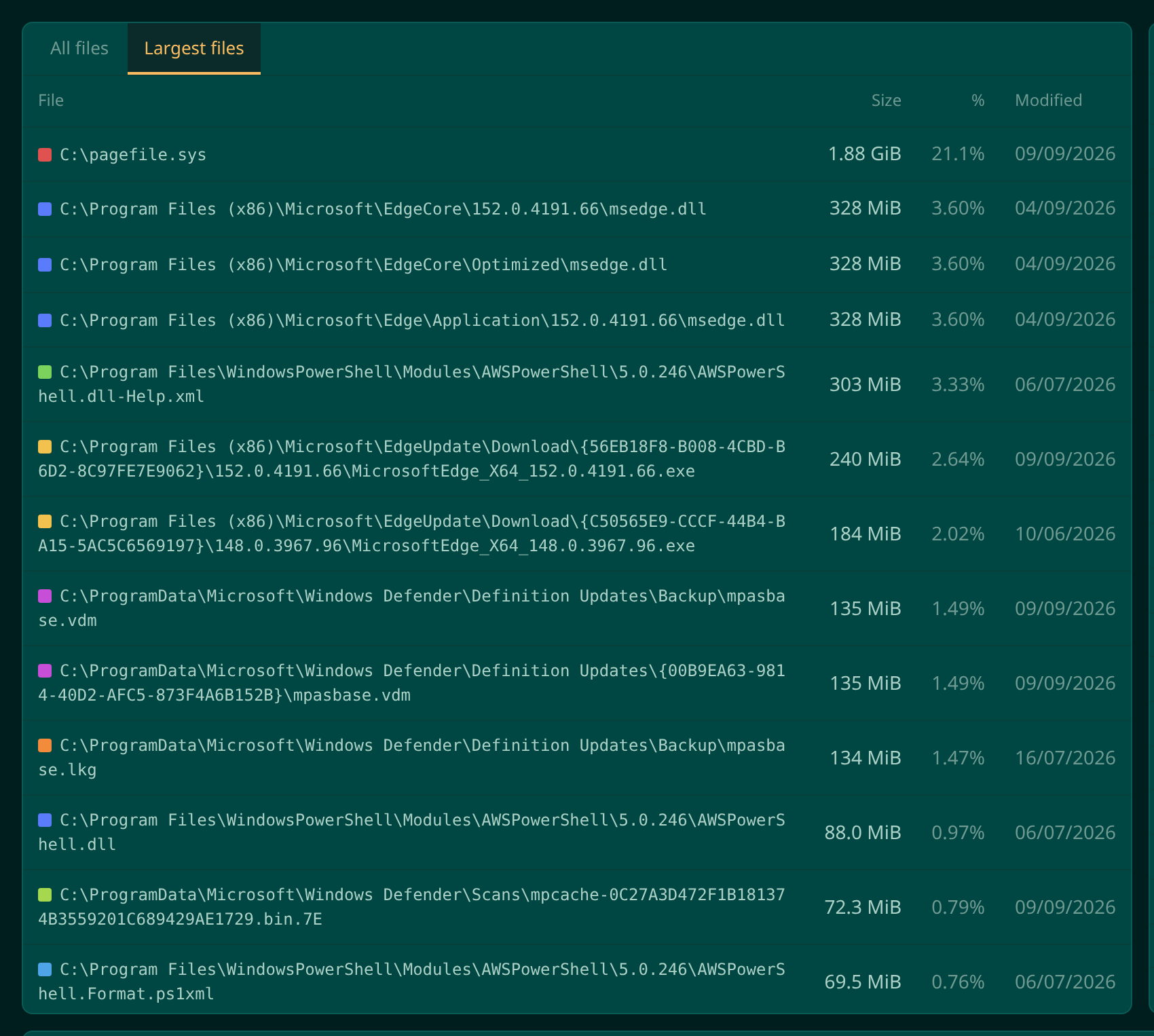Select the C:\pagefile.sys file path
The image size is (1154, 1036).
click(133, 155)
